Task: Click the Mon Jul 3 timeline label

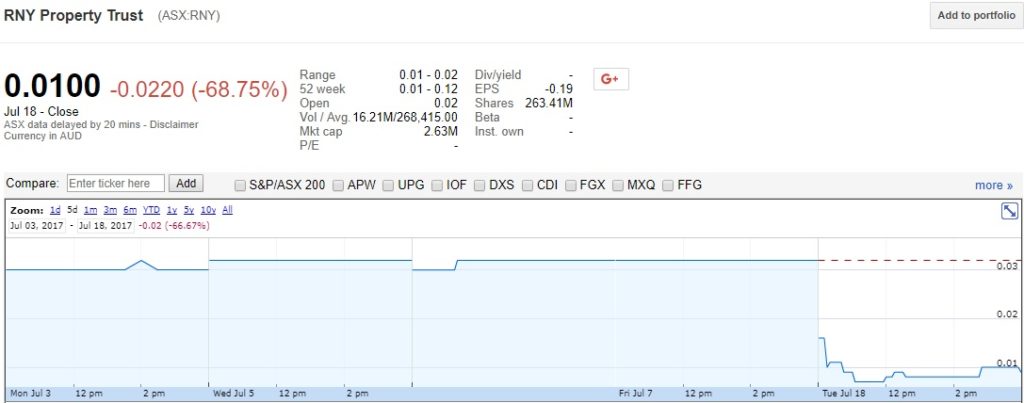Action: click(x=31, y=394)
